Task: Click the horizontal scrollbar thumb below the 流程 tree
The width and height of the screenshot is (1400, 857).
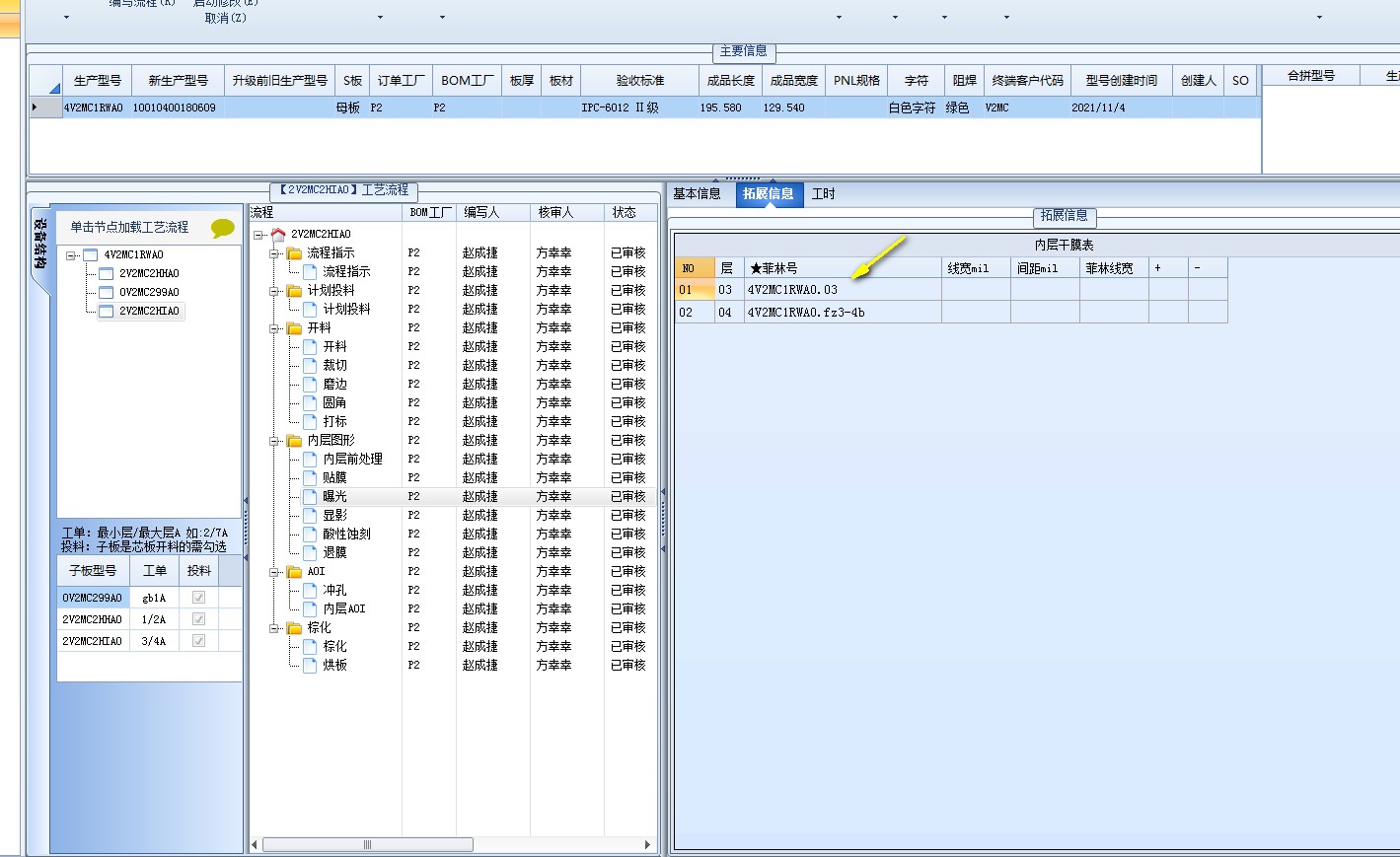Action: tap(368, 845)
